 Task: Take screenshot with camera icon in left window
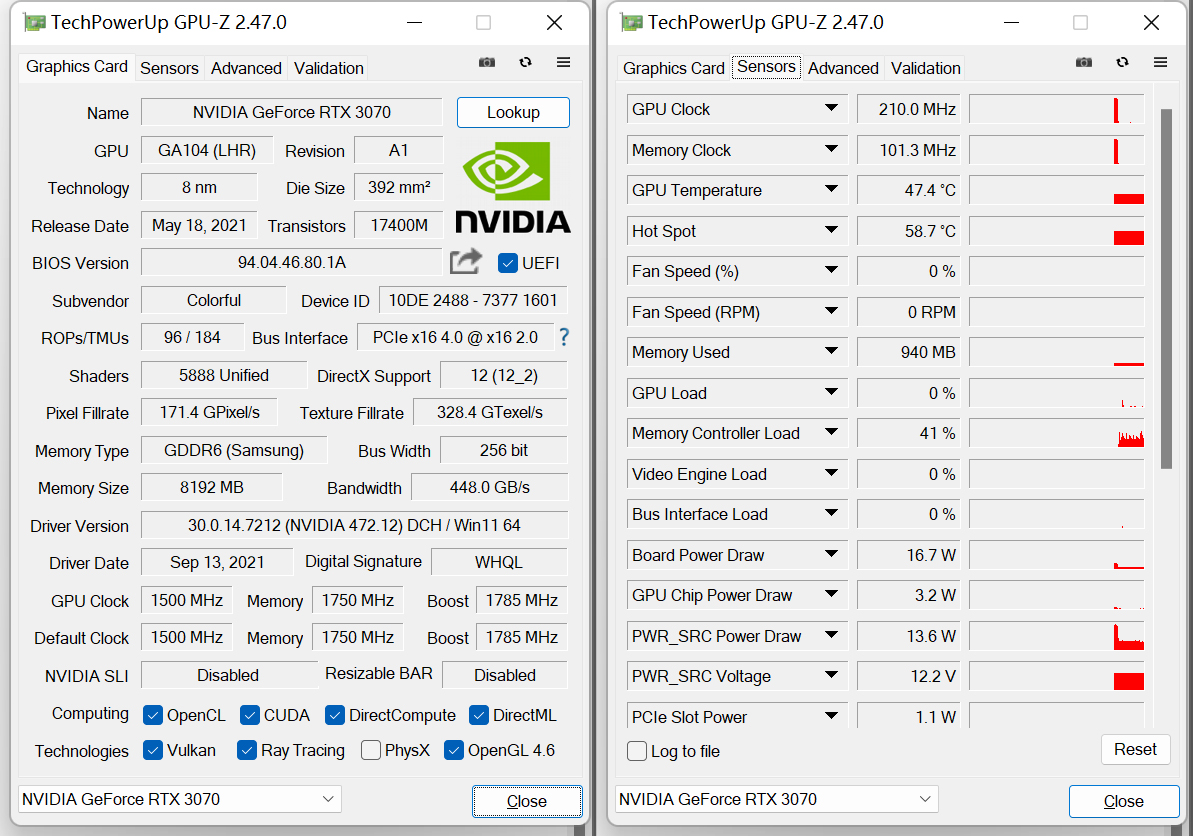(x=487, y=62)
